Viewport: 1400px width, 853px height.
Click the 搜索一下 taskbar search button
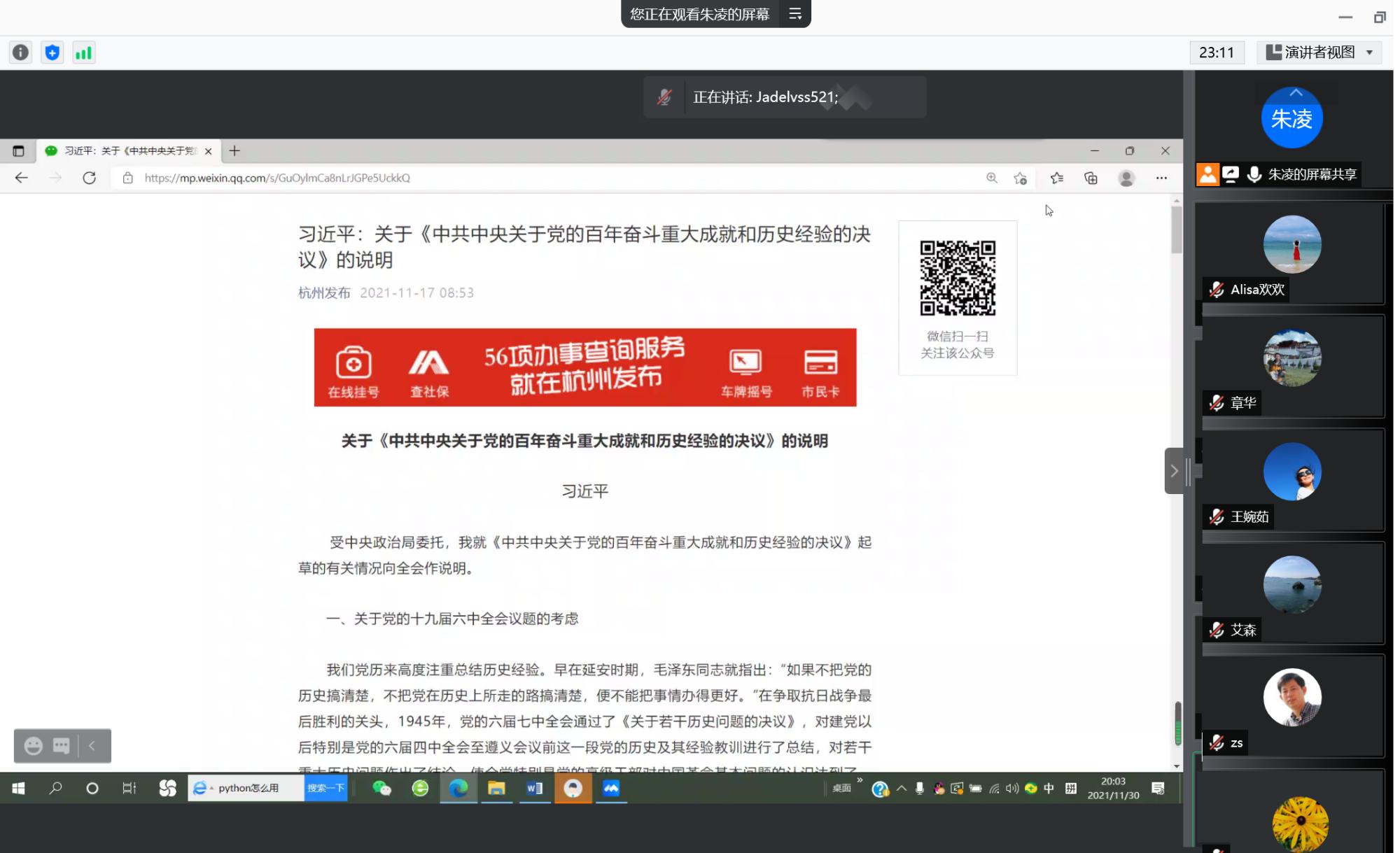325,788
